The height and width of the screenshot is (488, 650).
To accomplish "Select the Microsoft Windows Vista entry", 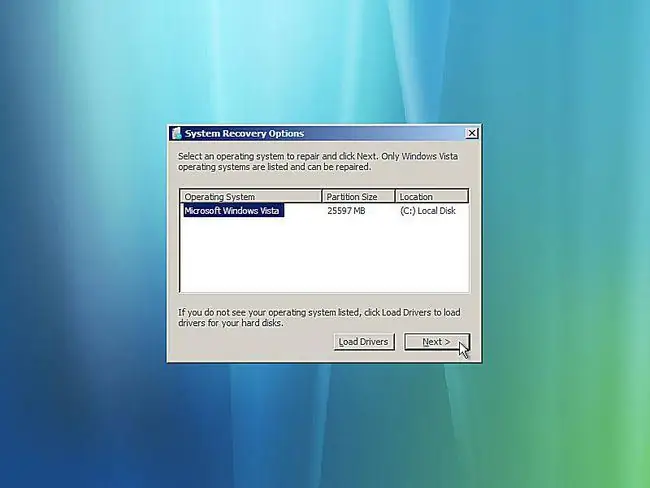I will (232, 211).
